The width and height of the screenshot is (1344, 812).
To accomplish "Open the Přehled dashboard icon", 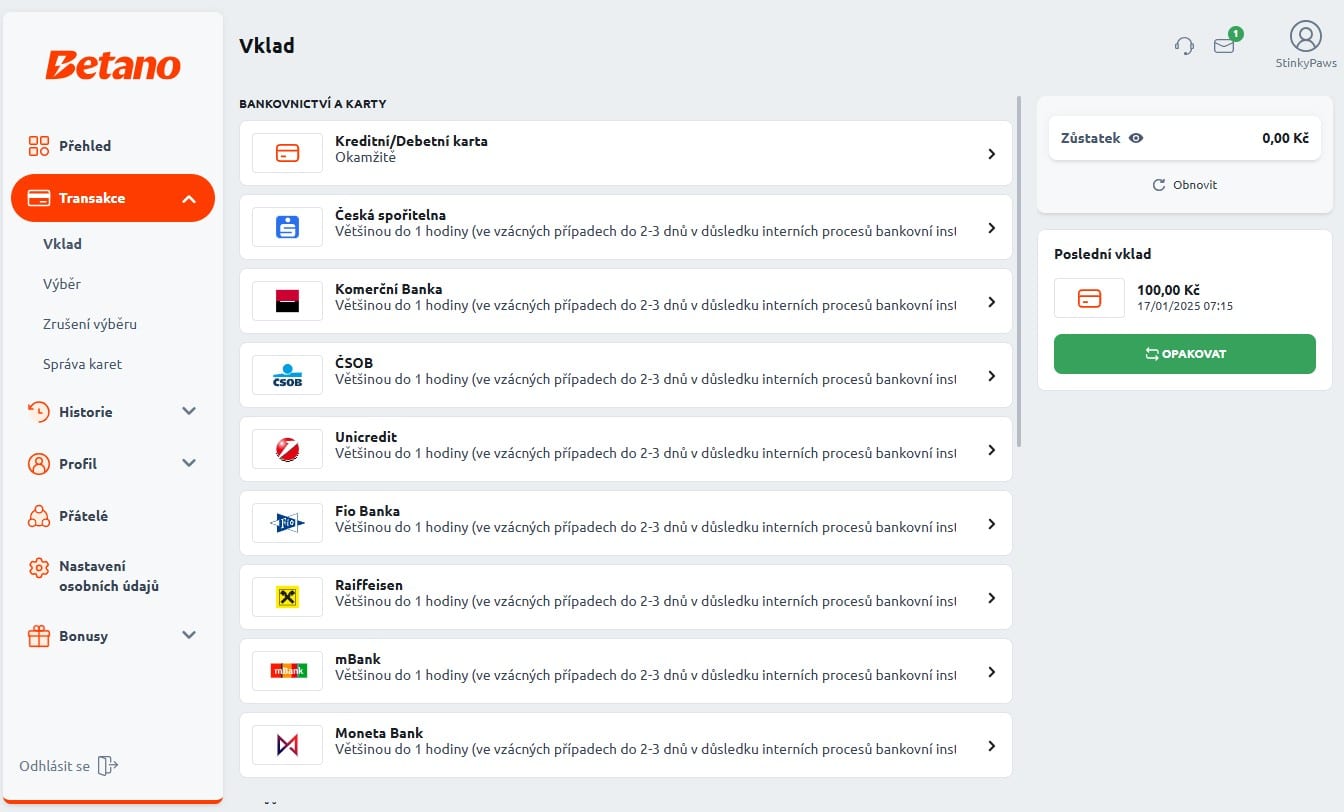I will [x=39, y=146].
